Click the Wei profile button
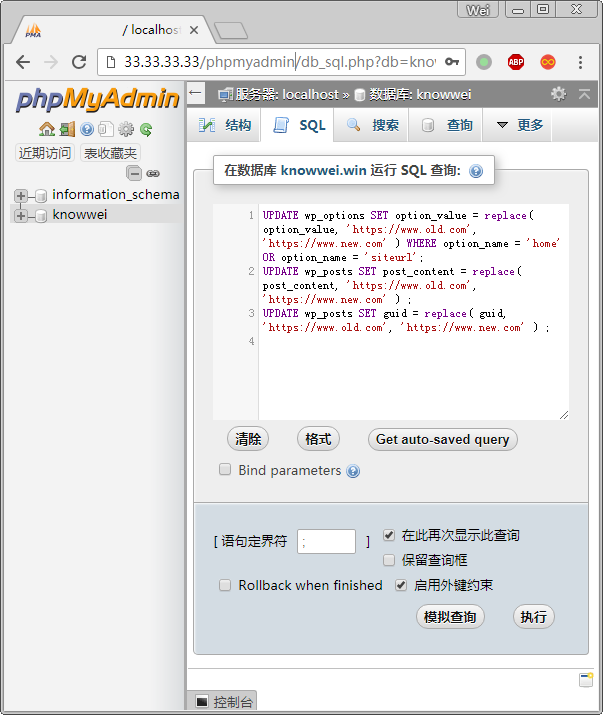Viewport: 603px width, 715px height. click(x=478, y=9)
